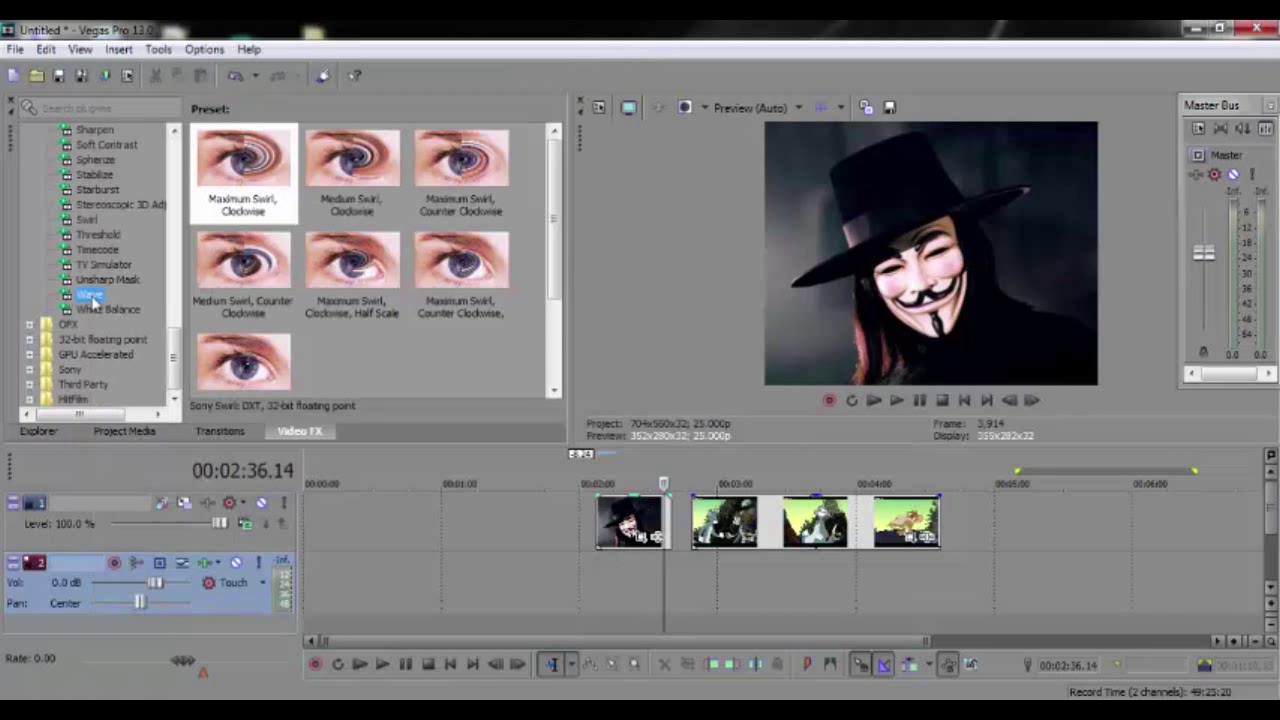Click the track 1 Level slider handle
The height and width of the screenshot is (720, 1280).
218,523
